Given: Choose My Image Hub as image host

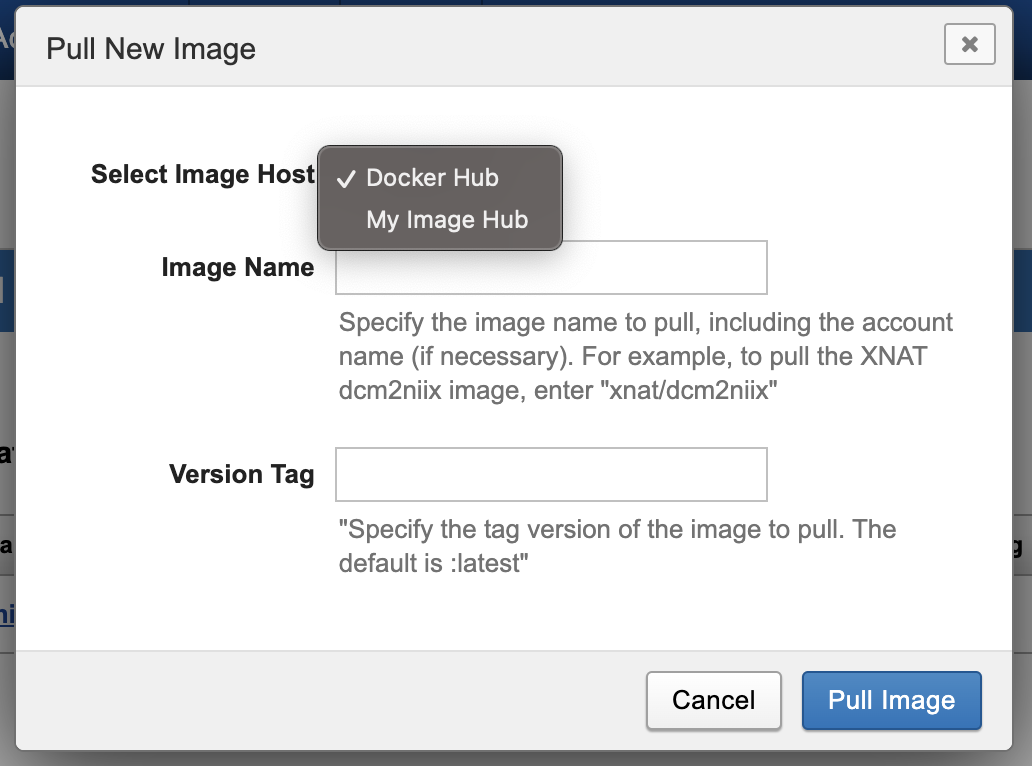Looking at the screenshot, I should (x=447, y=220).
